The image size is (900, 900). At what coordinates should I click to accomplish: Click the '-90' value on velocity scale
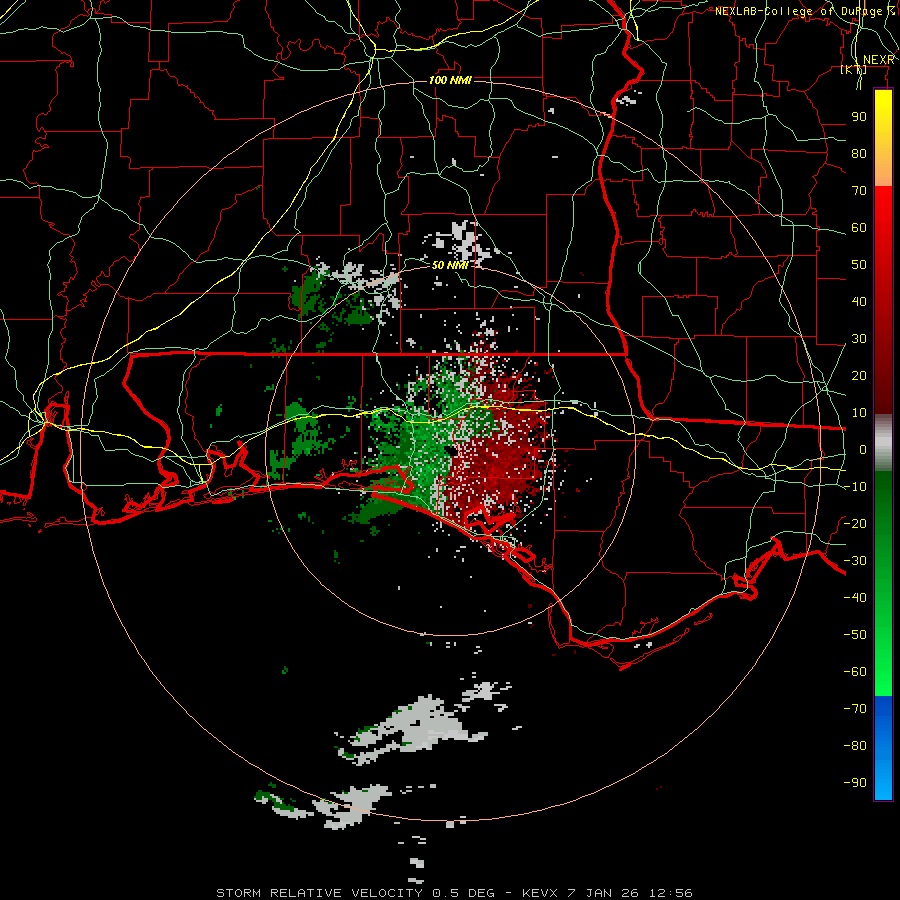tap(855, 783)
